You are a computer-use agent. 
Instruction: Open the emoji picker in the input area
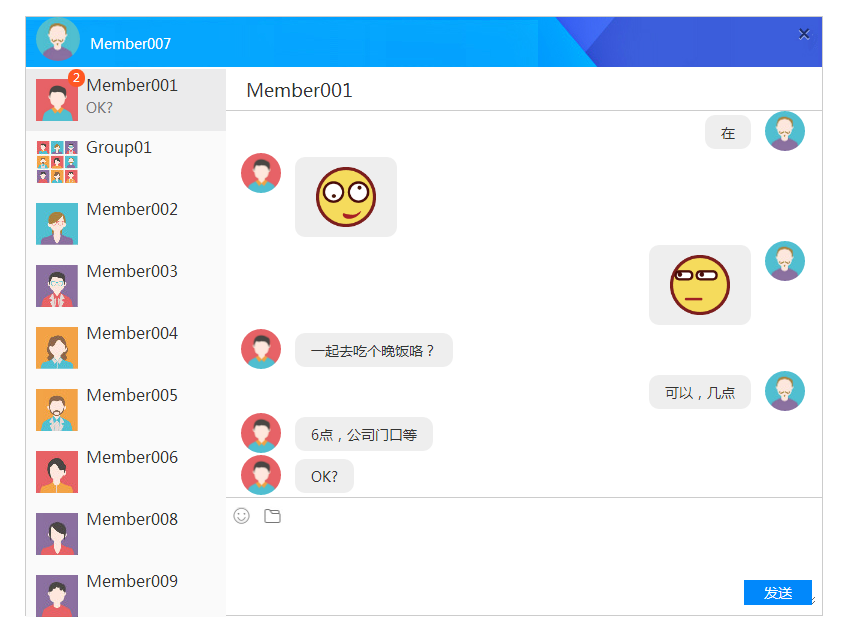[241, 515]
